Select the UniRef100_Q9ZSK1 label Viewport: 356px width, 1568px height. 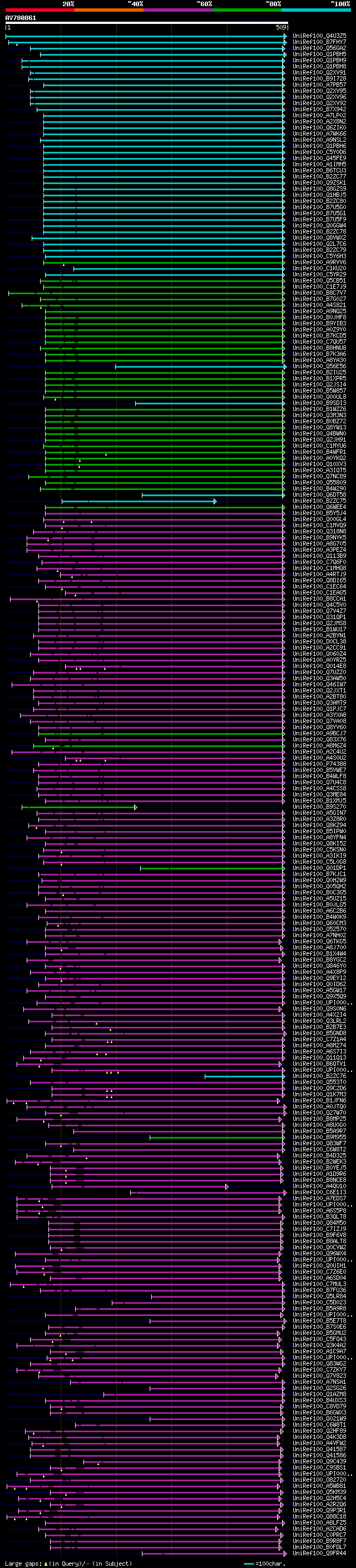[x=319, y=182]
